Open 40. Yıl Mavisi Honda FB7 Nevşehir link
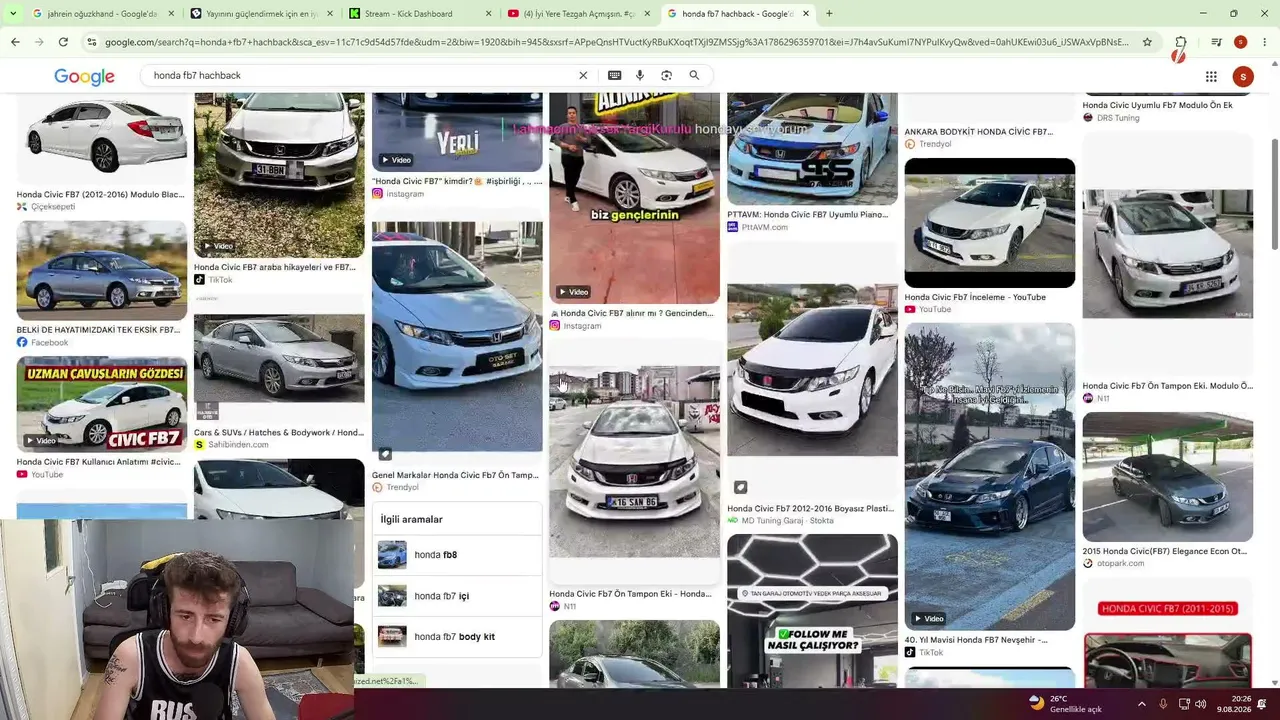The width and height of the screenshot is (1280, 720). [x=976, y=640]
